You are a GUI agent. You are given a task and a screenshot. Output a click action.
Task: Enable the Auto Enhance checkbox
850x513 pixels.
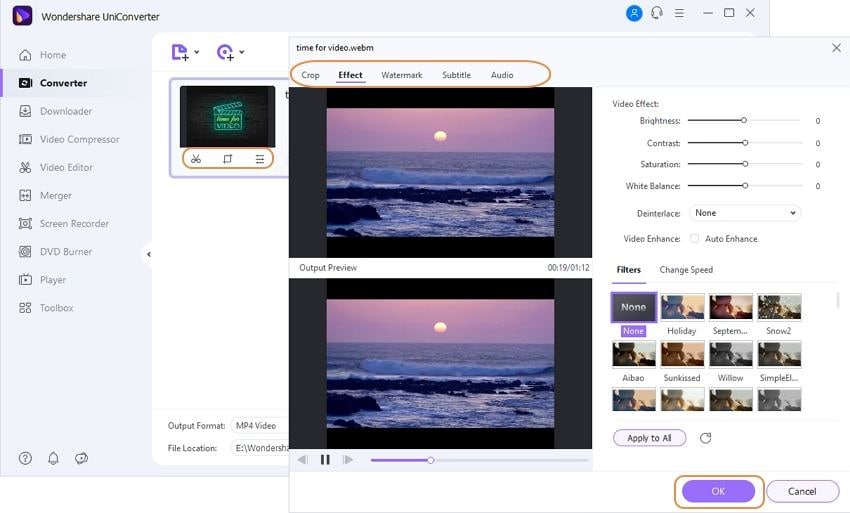tap(694, 239)
